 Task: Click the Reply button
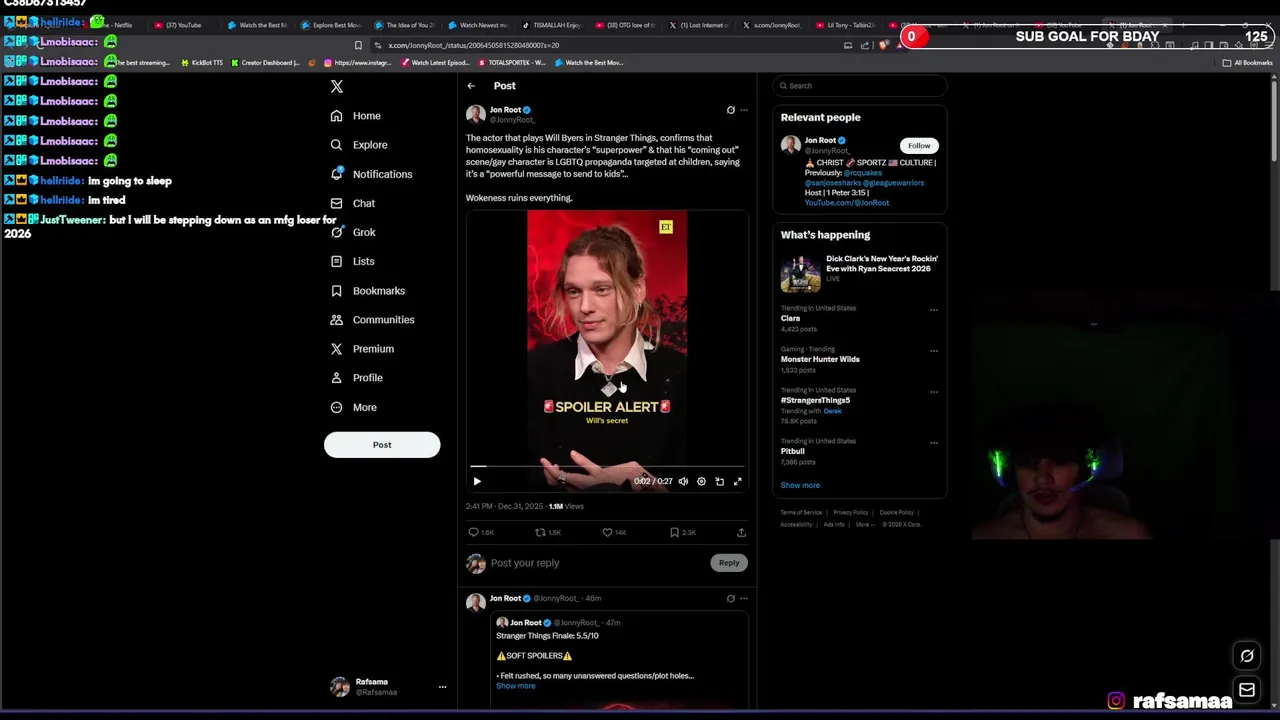point(729,563)
